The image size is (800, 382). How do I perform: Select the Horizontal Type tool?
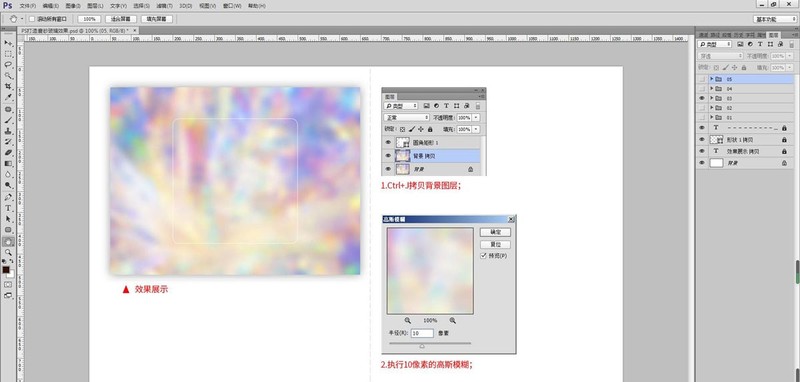[8, 208]
